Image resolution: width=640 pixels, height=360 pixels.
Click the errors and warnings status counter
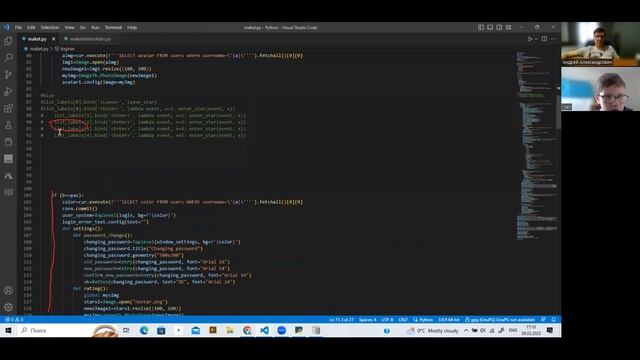click(14, 320)
